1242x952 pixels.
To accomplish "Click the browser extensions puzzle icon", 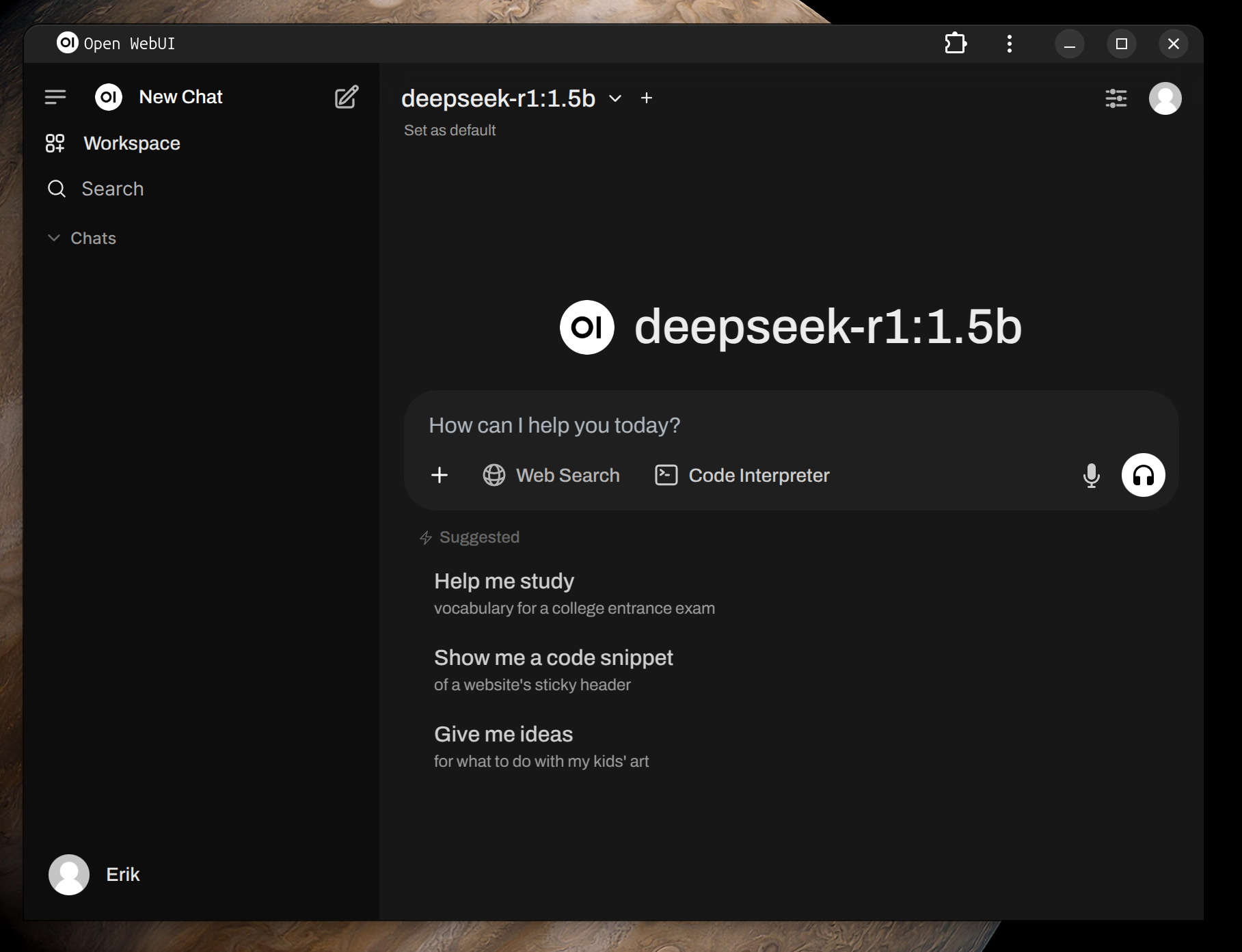I will (x=956, y=43).
